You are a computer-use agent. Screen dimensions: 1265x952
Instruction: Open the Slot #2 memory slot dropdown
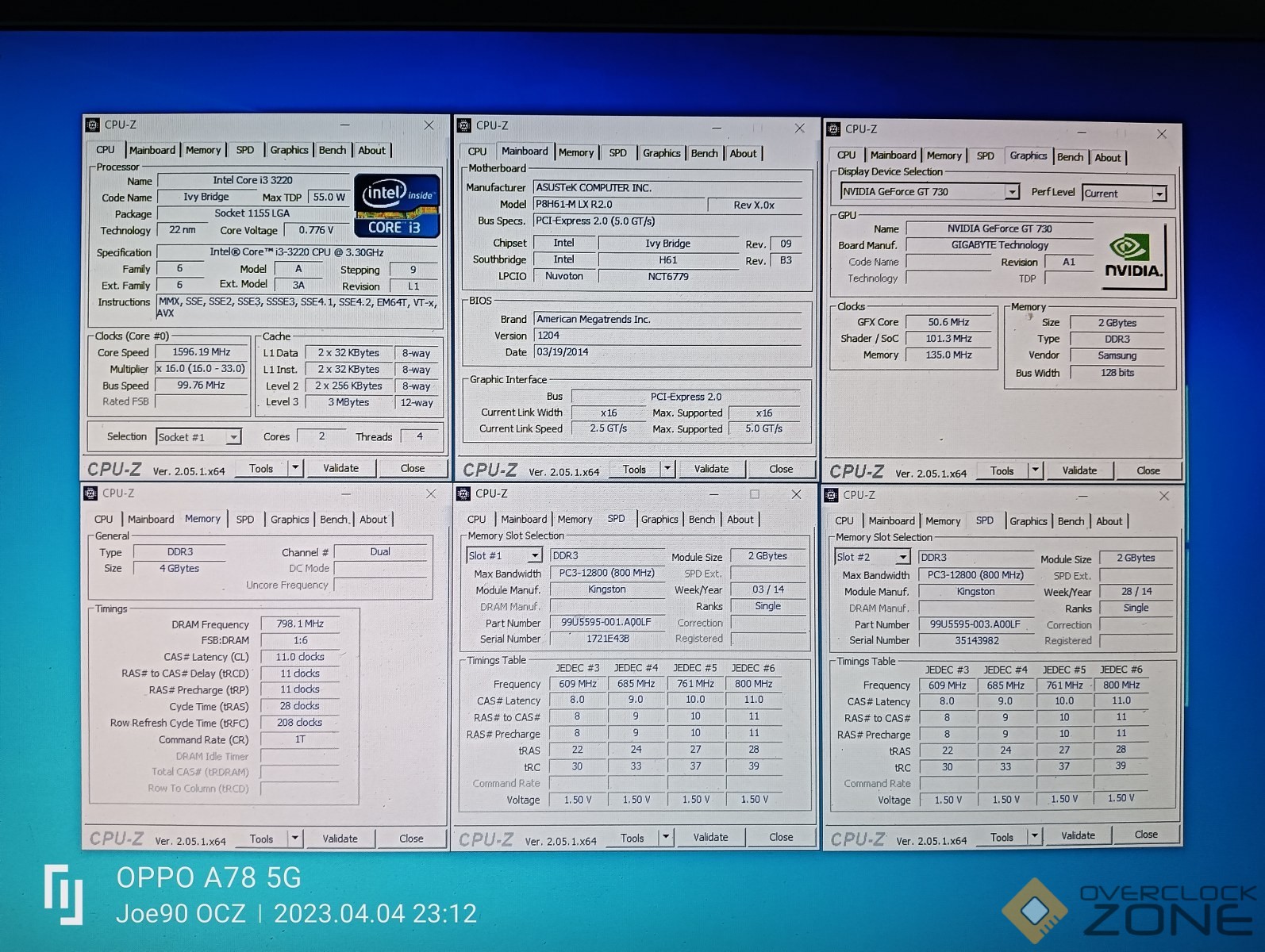pyautogui.click(x=903, y=558)
